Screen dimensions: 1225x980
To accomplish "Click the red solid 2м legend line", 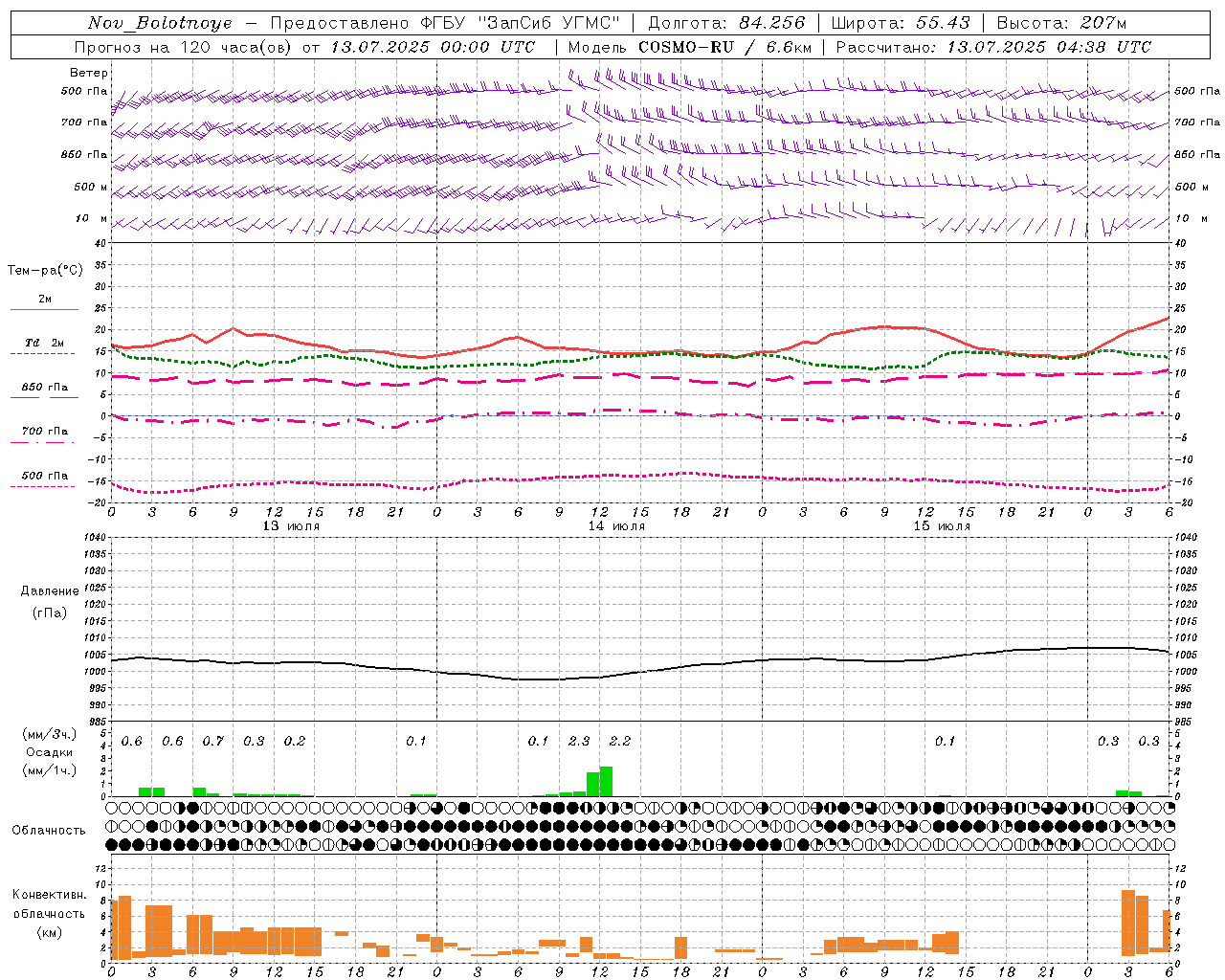I will pos(44,309).
